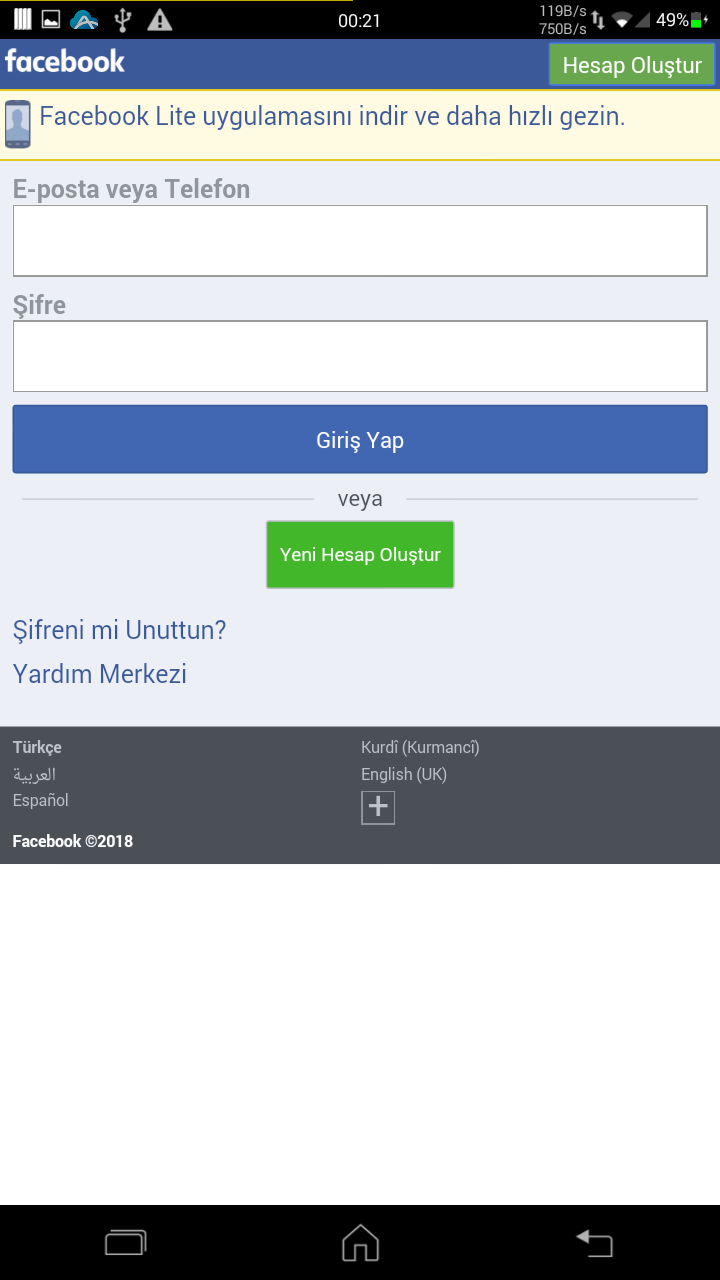720x1280 pixels.
Task: Tap the USB status bar icon
Action: (x=123, y=19)
